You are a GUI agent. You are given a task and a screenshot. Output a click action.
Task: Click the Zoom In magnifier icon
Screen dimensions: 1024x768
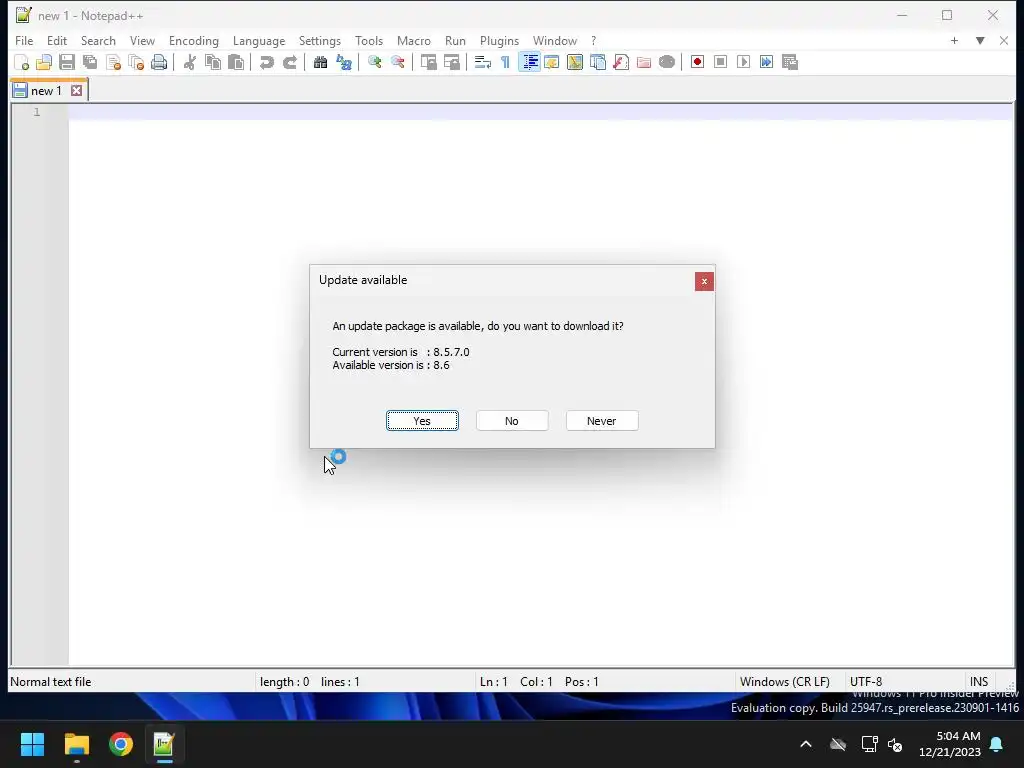pyautogui.click(x=374, y=62)
